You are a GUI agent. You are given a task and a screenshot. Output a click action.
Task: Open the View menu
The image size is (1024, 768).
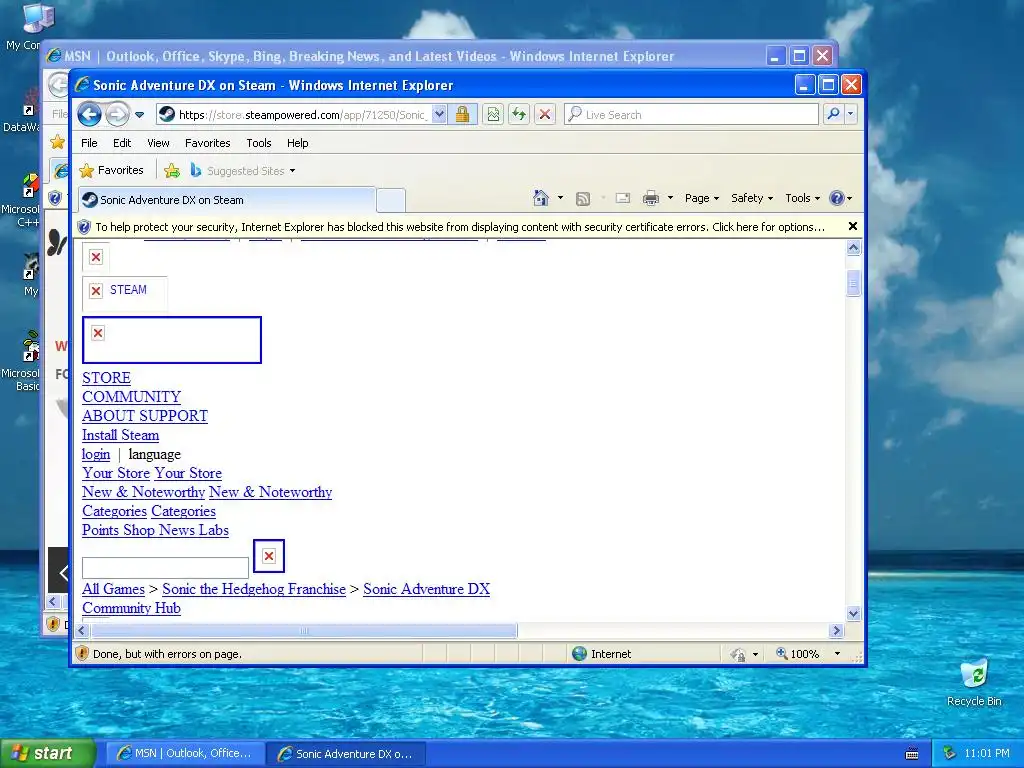coord(158,143)
